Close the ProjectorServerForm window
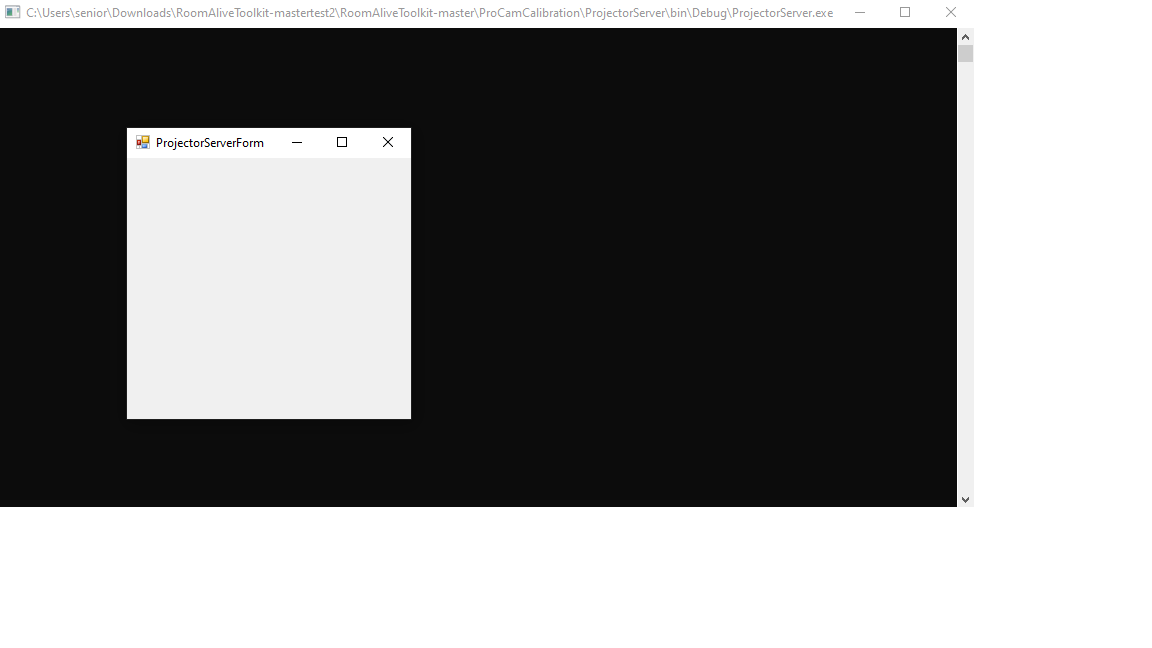This screenshot has height=648, width=1152. 387,142
